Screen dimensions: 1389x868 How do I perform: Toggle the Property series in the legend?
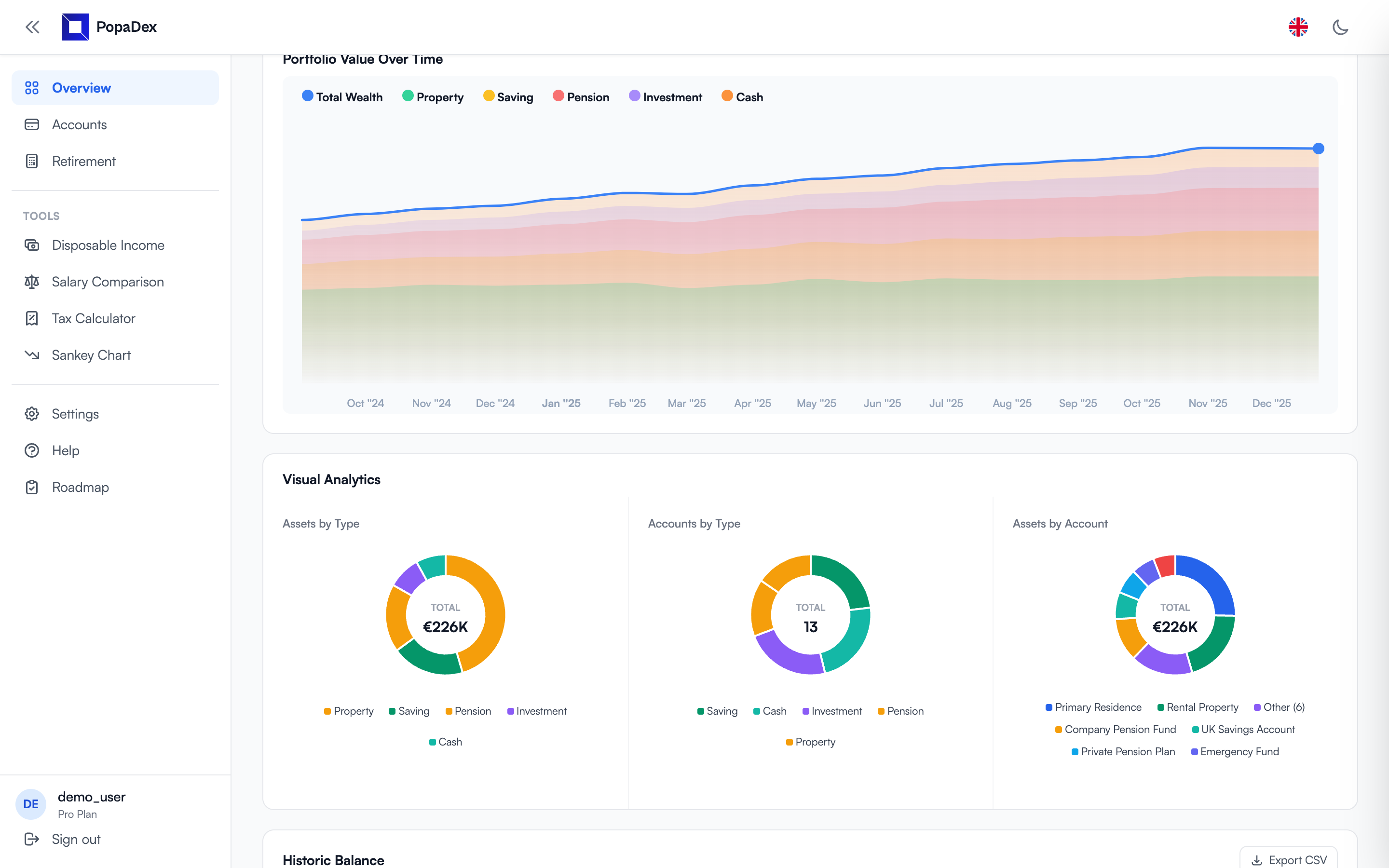[x=434, y=96]
